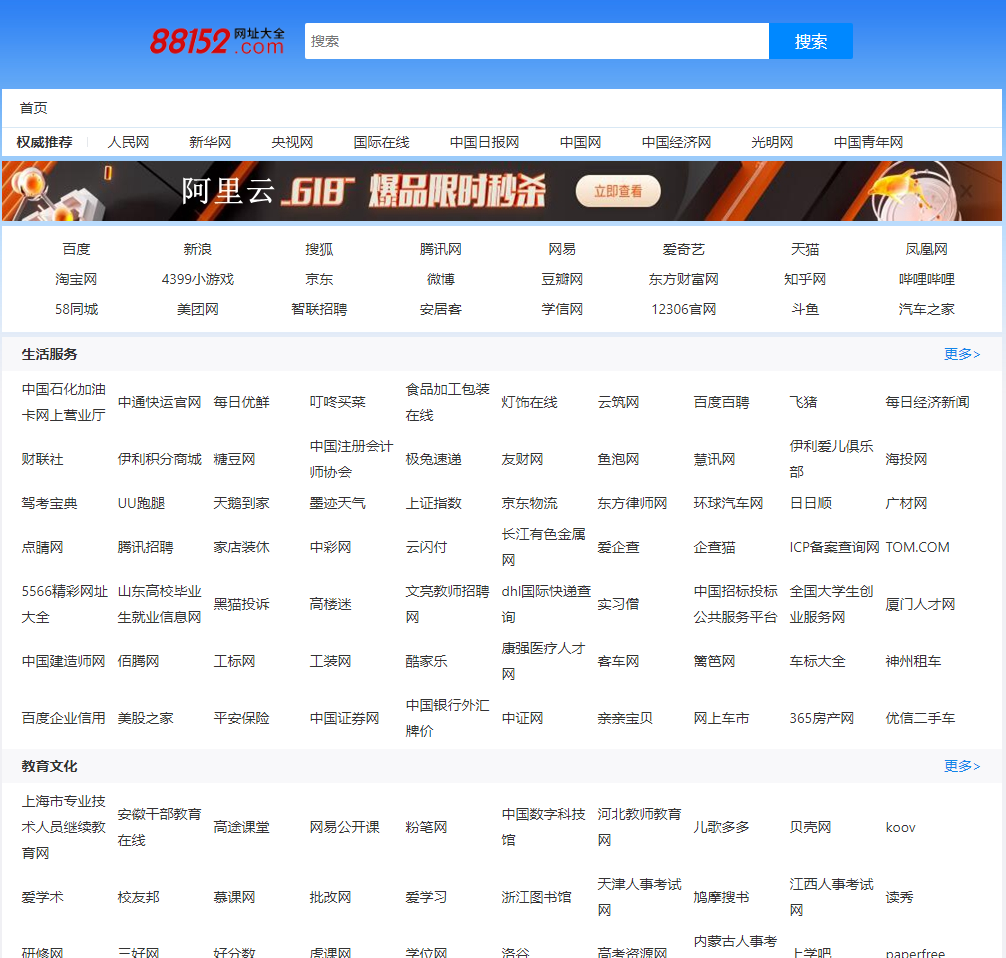The height and width of the screenshot is (958, 1006).
Task: Open the 百度 link
Action: click(76, 249)
